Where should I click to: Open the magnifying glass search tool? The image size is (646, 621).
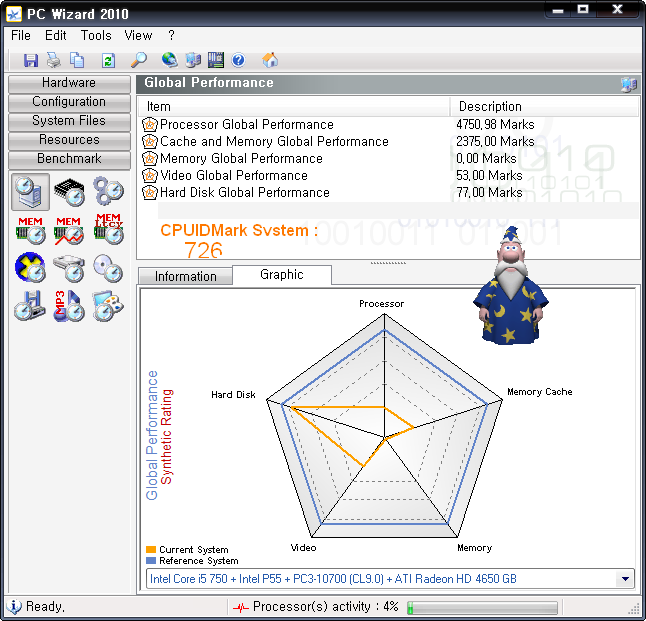[x=139, y=60]
